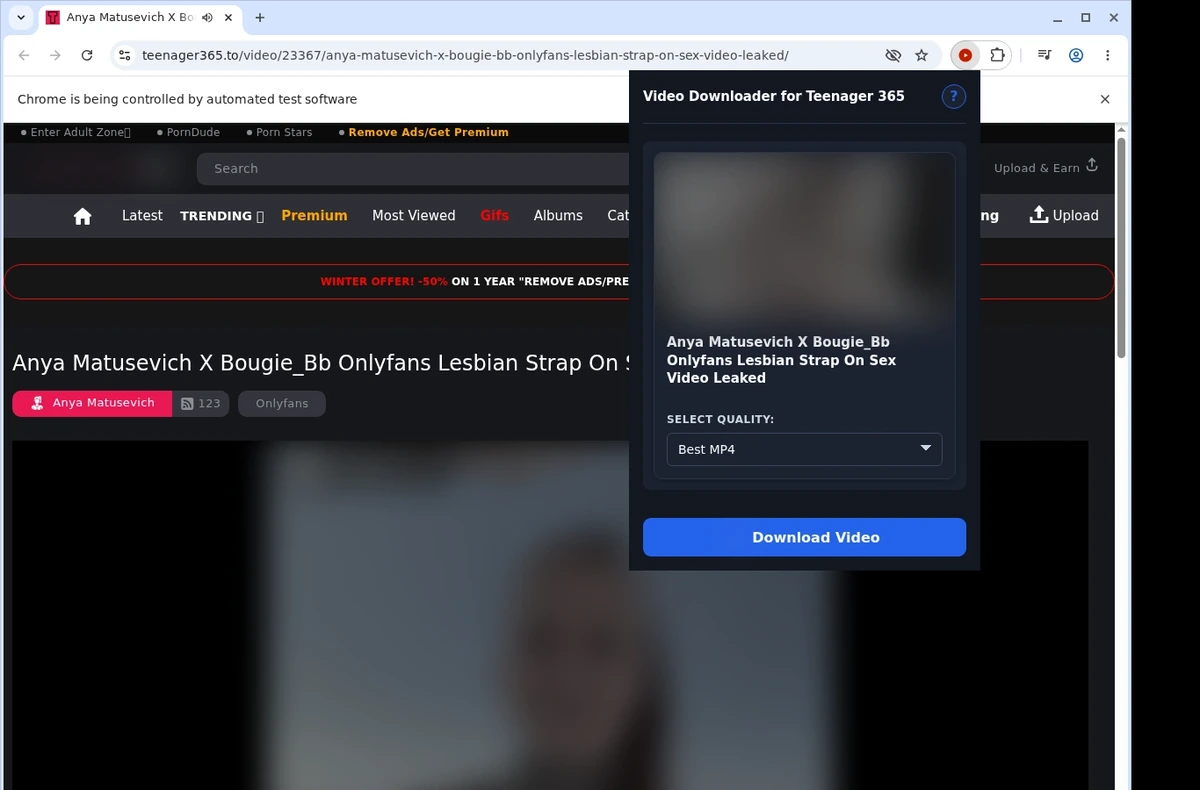The image size is (1200, 790).
Task: Open the Most Viewed menu item
Action: pyautogui.click(x=413, y=215)
